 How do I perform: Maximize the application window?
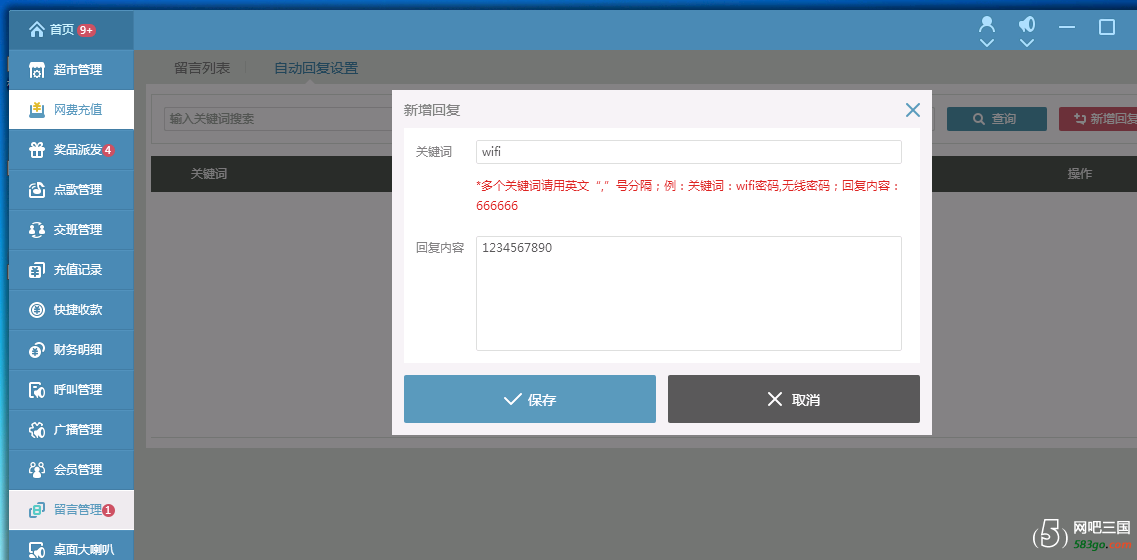(x=1107, y=27)
